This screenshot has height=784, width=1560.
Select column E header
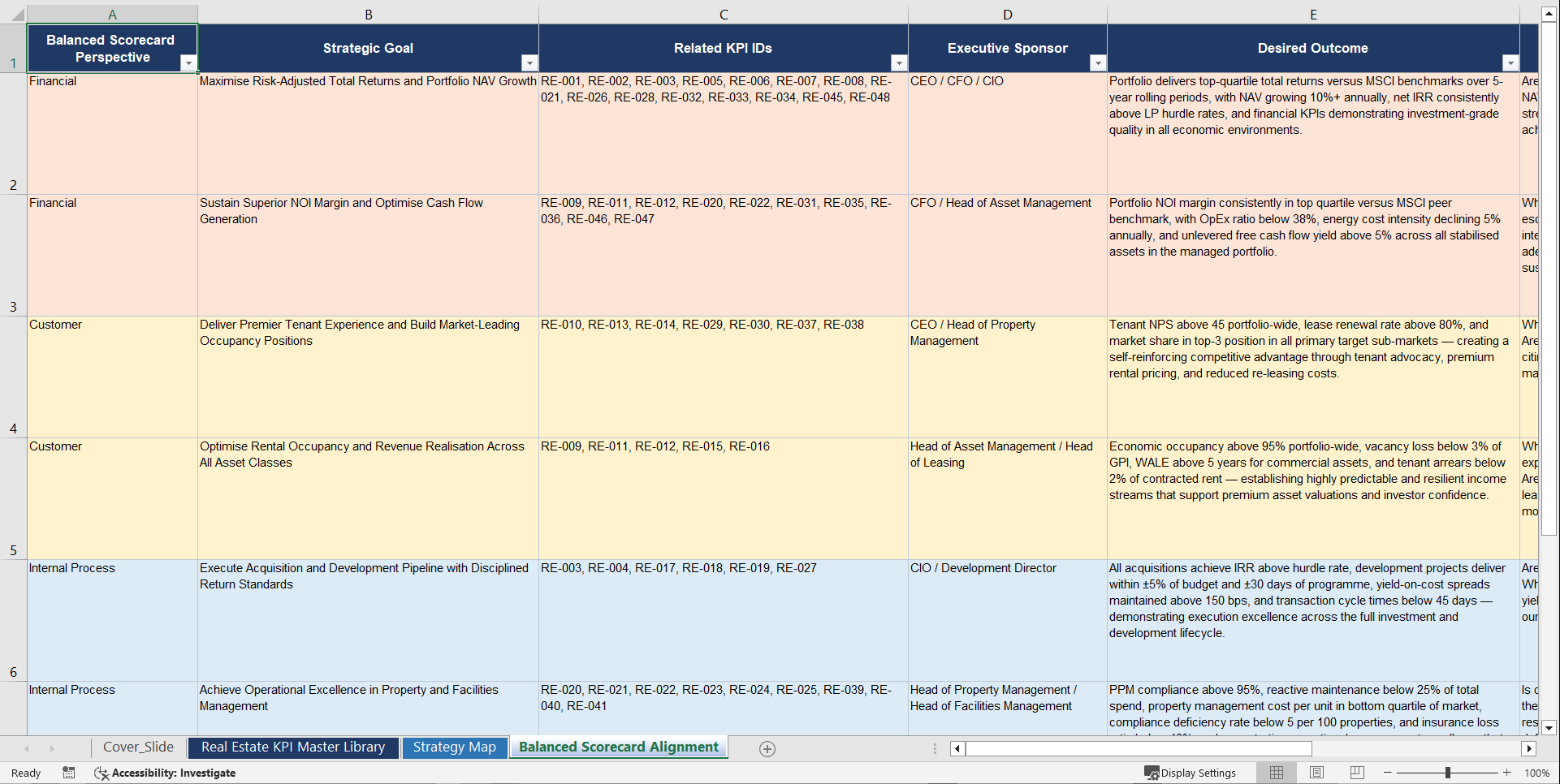[x=1313, y=15]
